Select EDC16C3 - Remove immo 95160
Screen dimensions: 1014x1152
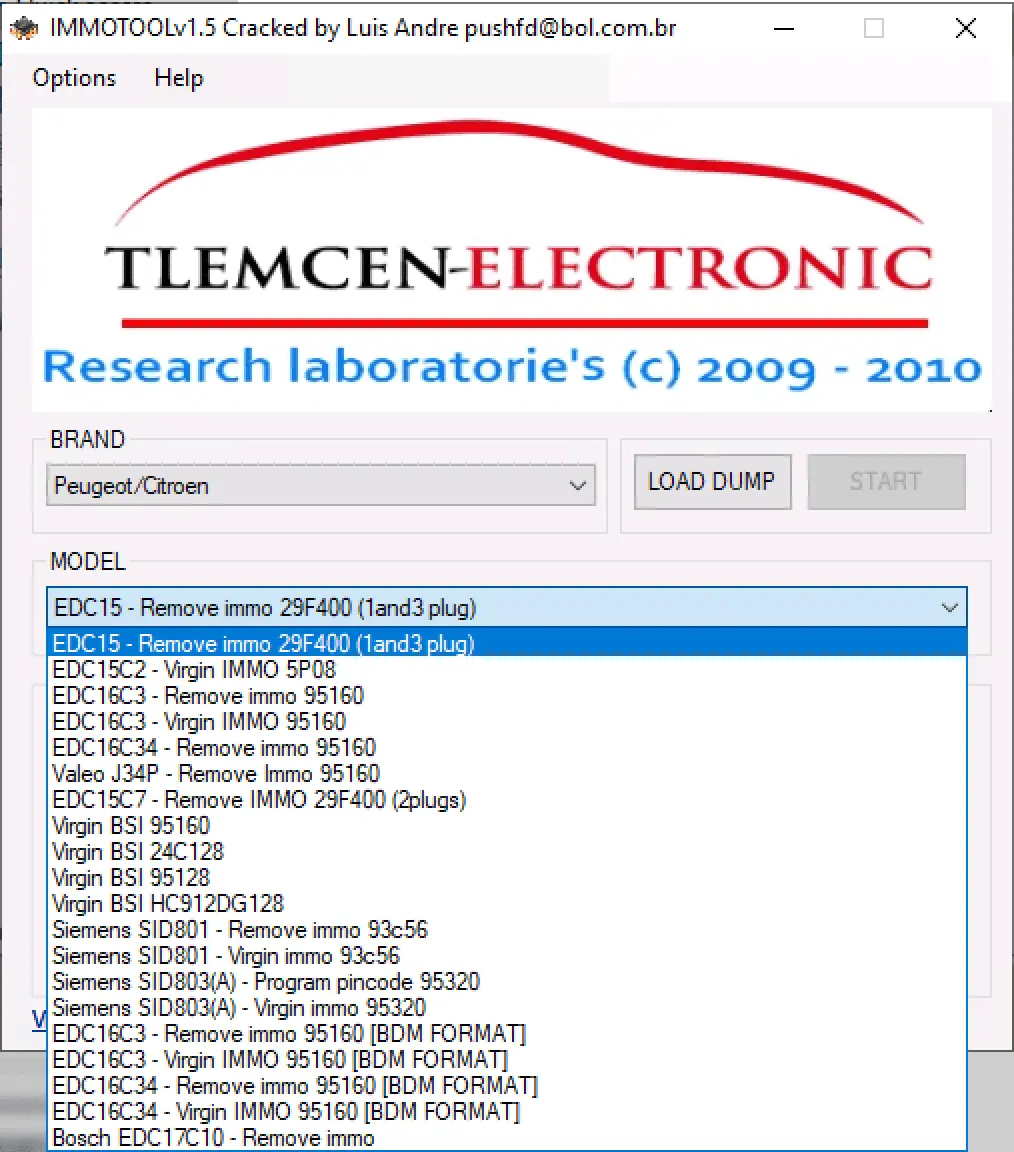point(506,696)
